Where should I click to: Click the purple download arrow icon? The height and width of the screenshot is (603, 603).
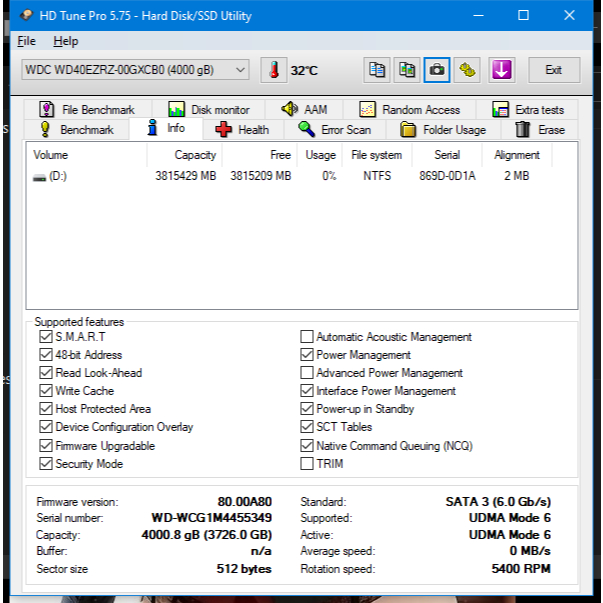[x=501, y=70]
